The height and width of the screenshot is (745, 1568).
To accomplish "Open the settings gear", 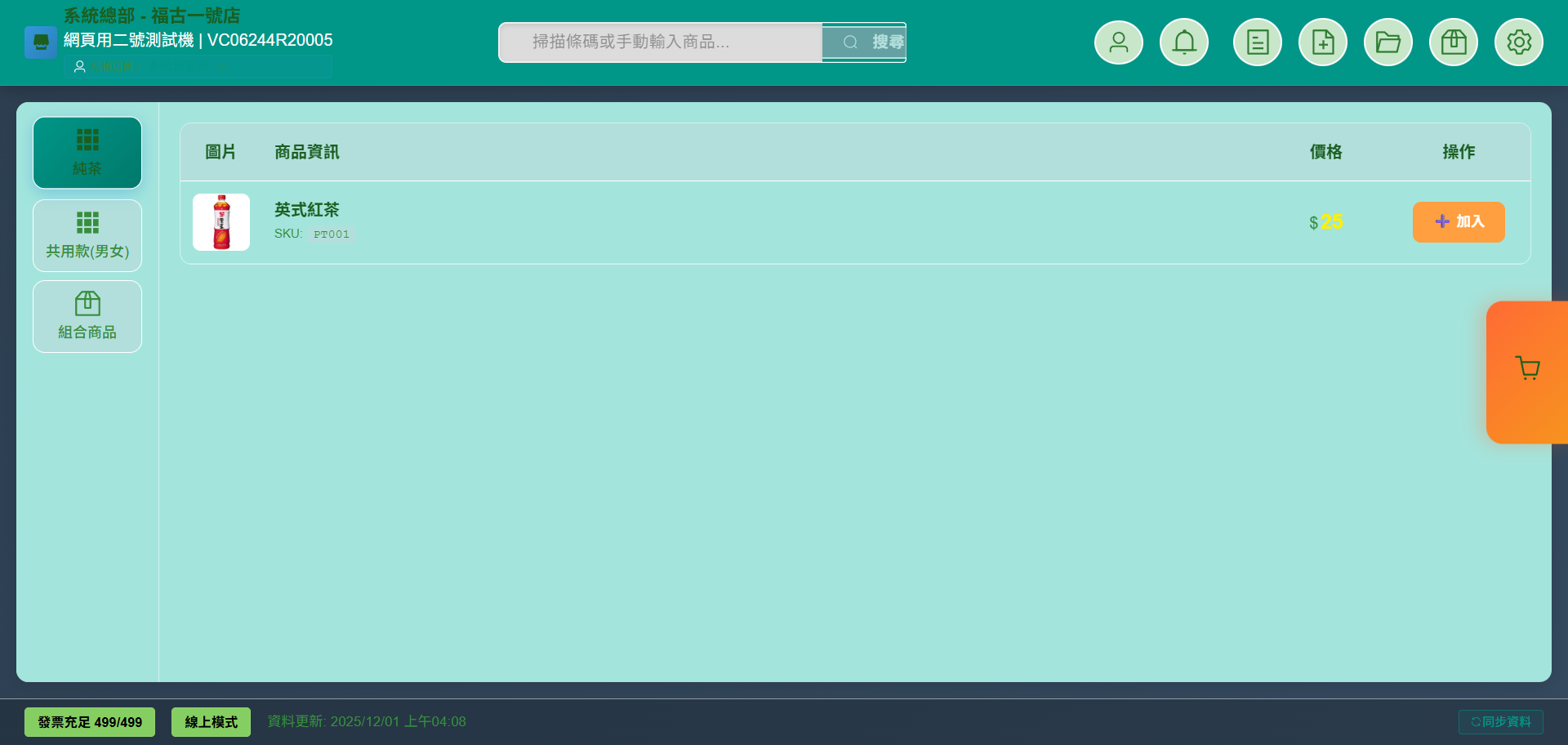I will 1518,42.
